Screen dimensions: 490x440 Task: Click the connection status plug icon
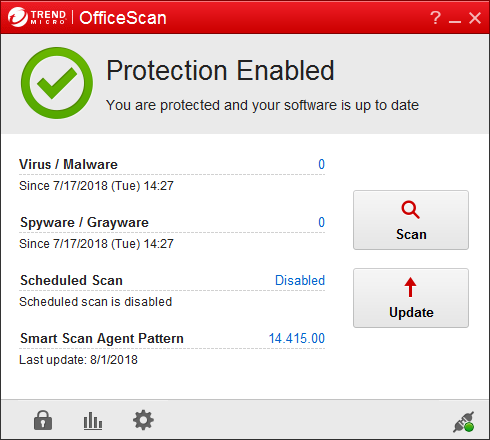(464, 422)
